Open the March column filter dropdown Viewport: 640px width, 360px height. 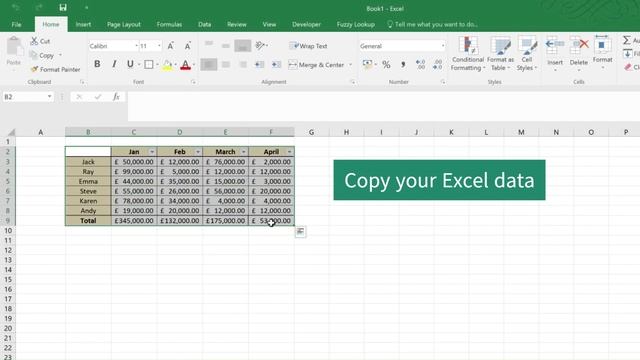(x=244, y=152)
